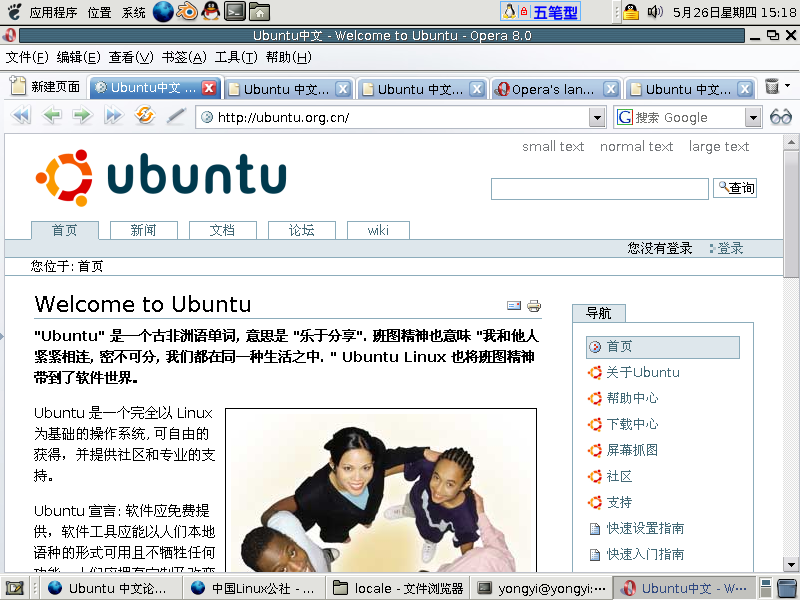Go forward with the green right arrow
Image resolution: width=800 pixels, height=600 pixels.
pyautogui.click(x=82, y=115)
